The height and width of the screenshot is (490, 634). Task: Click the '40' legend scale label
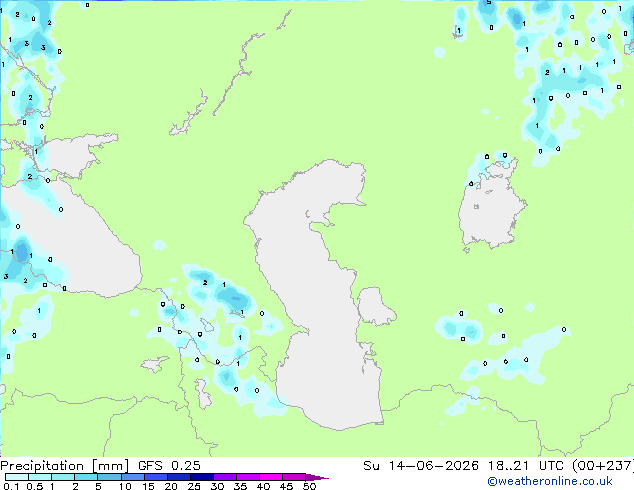tap(263, 486)
